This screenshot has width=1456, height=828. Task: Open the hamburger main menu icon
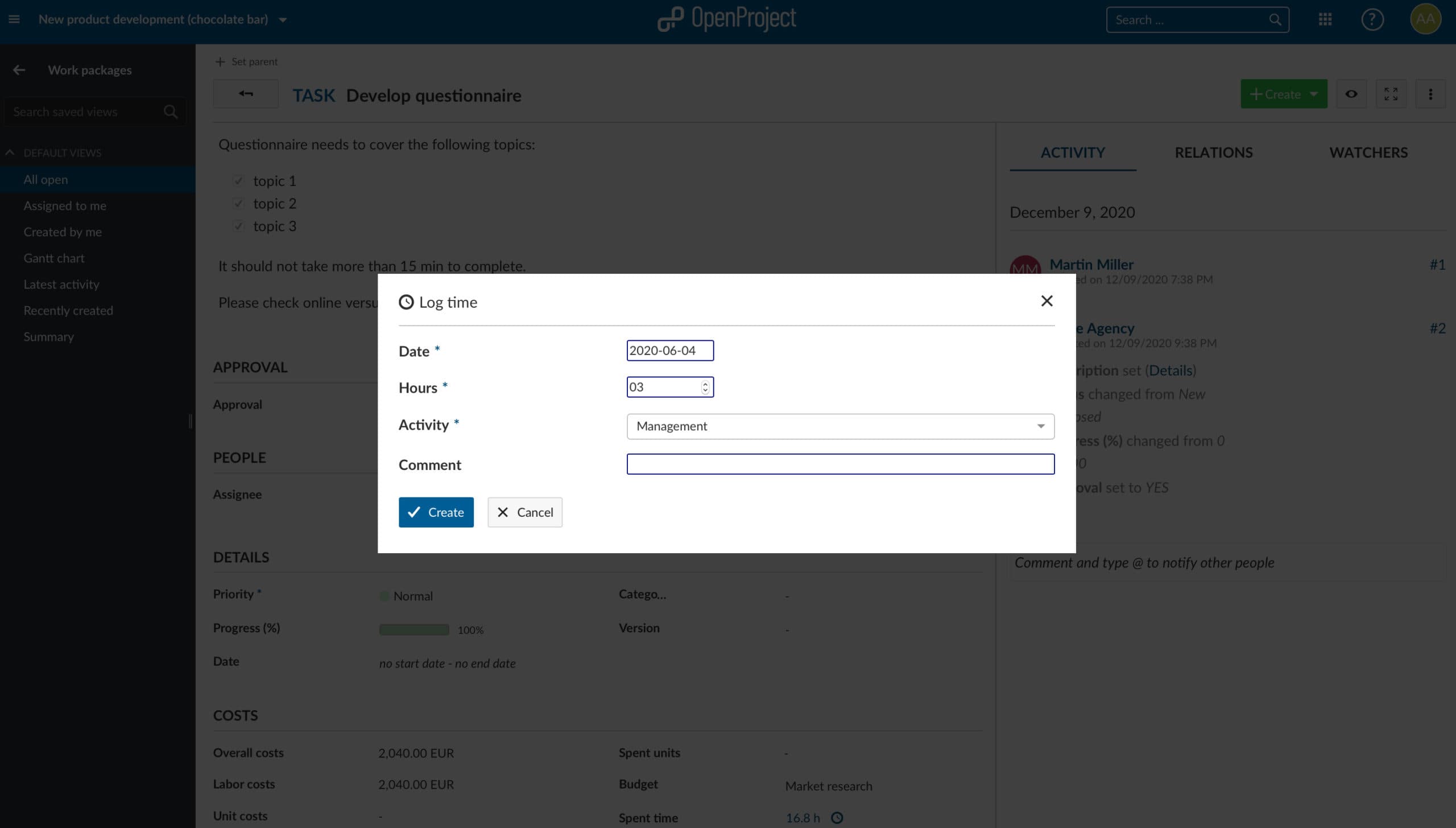tap(14, 19)
